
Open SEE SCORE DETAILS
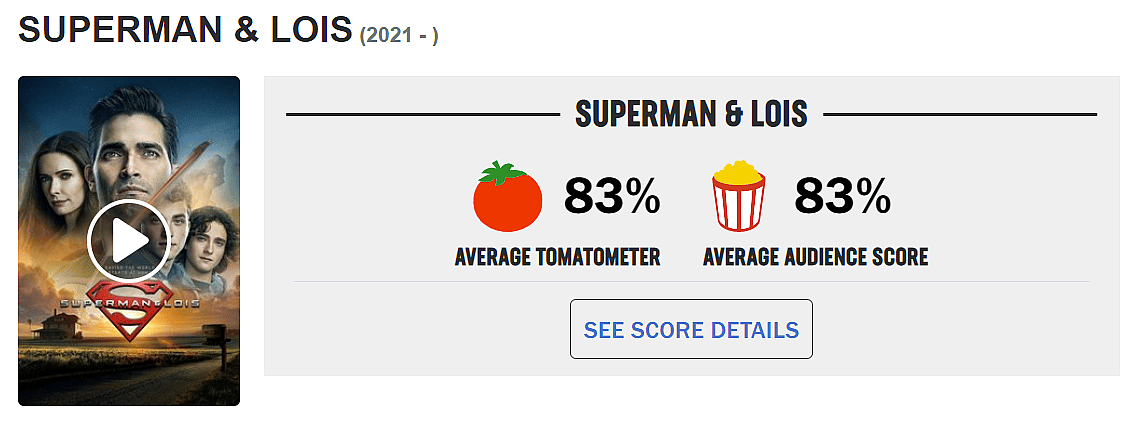coord(691,329)
